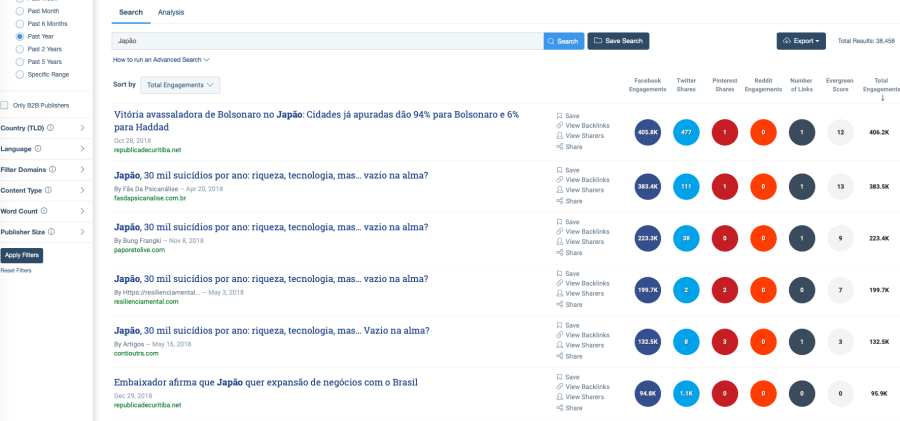Screen dimensions: 900x421
Task: Expand the Country (TLD) filter
Action: [82, 128]
